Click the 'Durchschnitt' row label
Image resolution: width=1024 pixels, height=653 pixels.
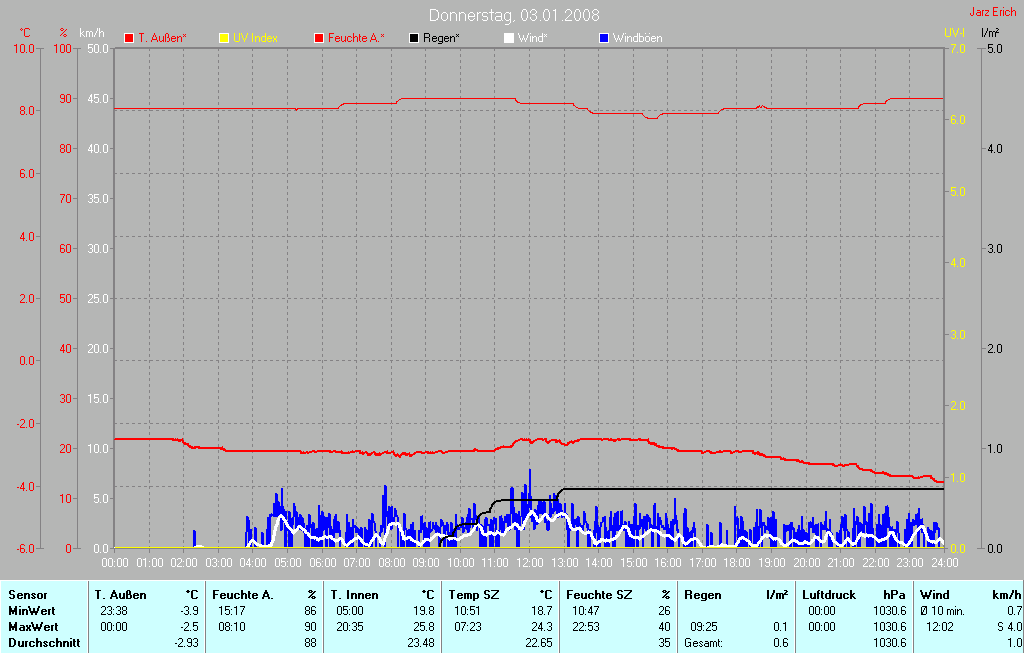pos(44,643)
